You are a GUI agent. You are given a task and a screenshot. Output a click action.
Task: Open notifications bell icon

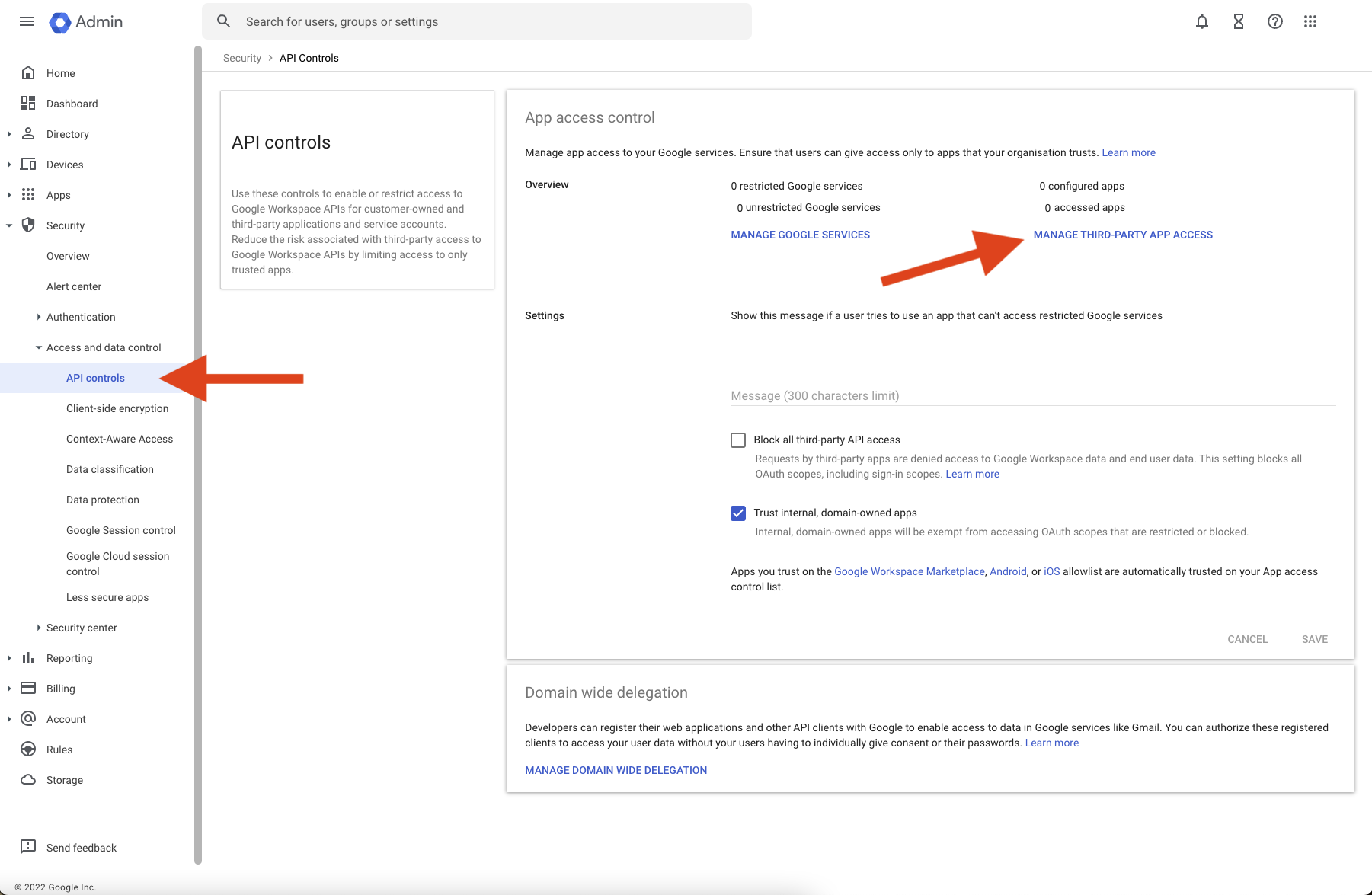pyautogui.click(x=1201, y=21)
